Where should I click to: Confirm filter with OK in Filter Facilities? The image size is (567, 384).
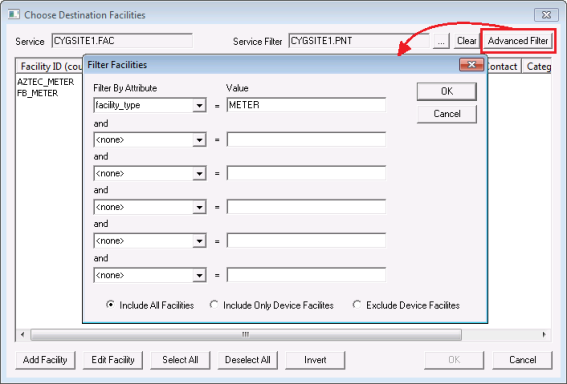[x=447, y=91]
